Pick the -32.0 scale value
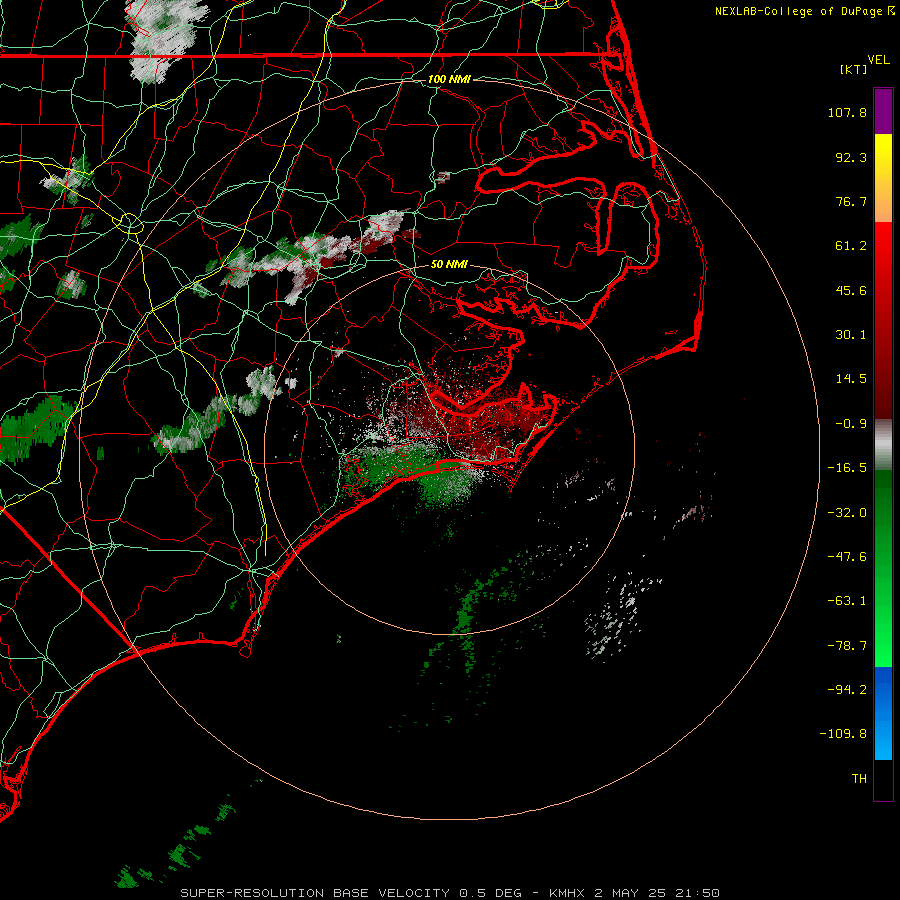900x900 pixels. [847, 513]
